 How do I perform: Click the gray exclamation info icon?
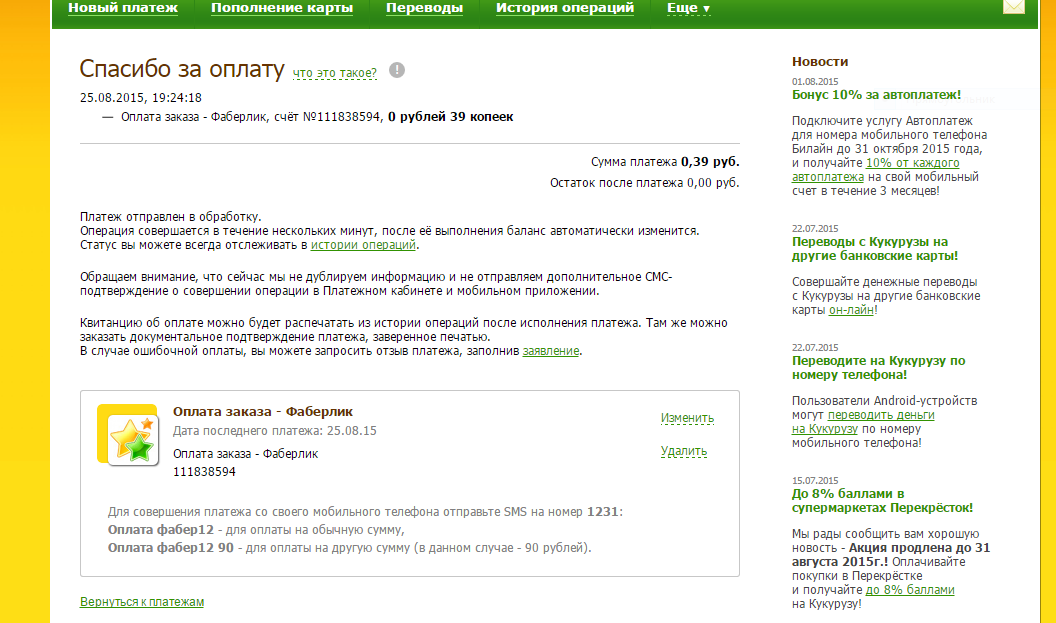(397, 70)
